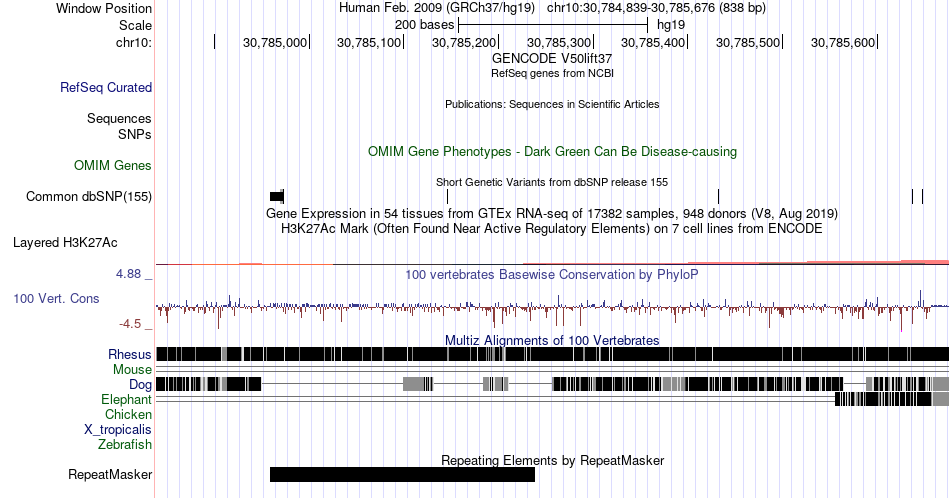Click the RefSeq Curated track label

point(106,87)
